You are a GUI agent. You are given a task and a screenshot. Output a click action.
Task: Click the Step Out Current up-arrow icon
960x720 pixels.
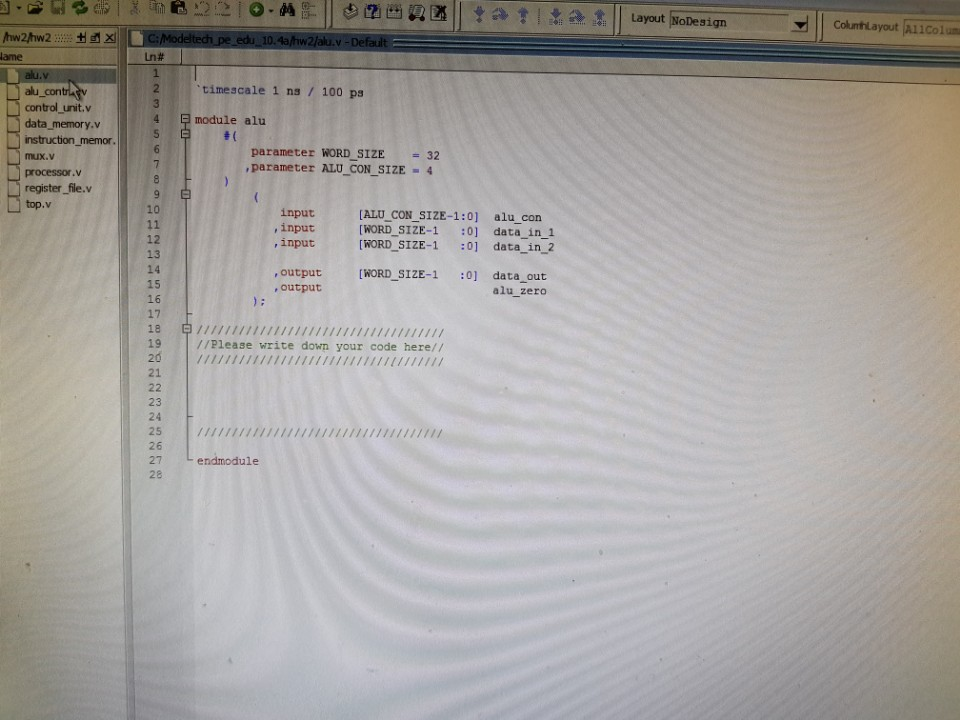pyautogui.click(x=599, y=17)
